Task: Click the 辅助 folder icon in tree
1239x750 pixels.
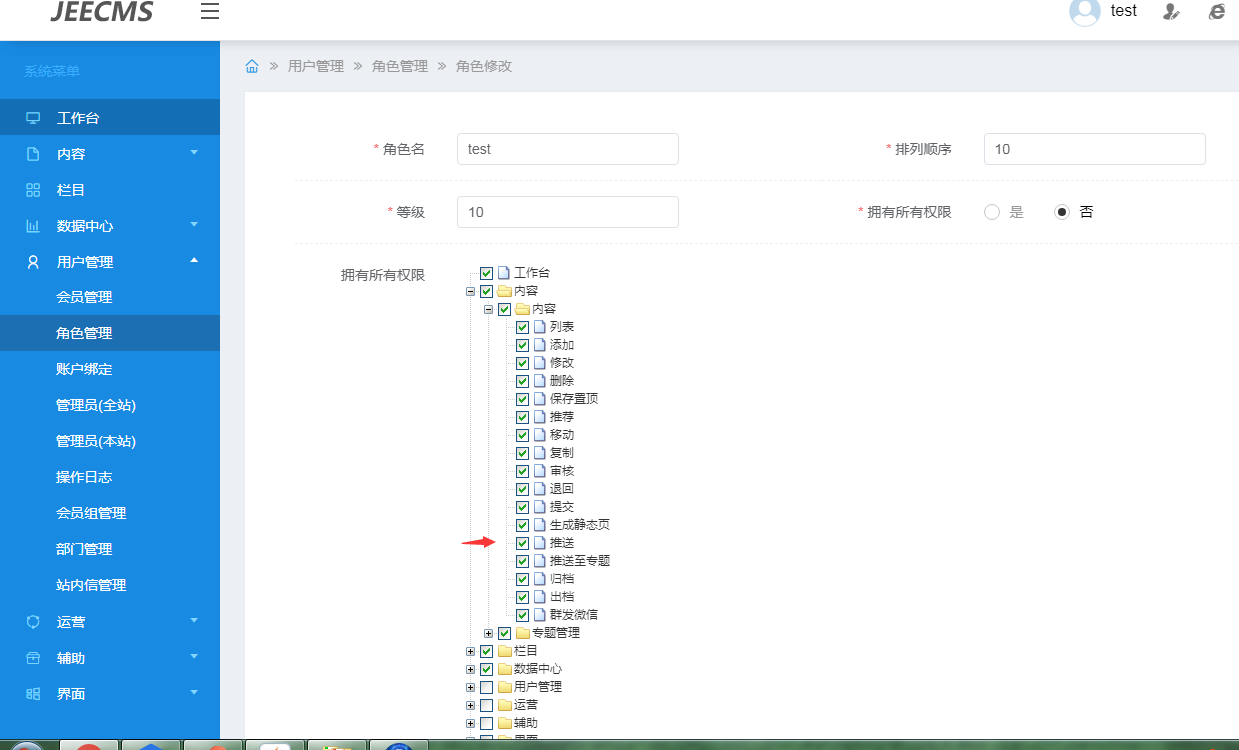Action: coord(504,723)
